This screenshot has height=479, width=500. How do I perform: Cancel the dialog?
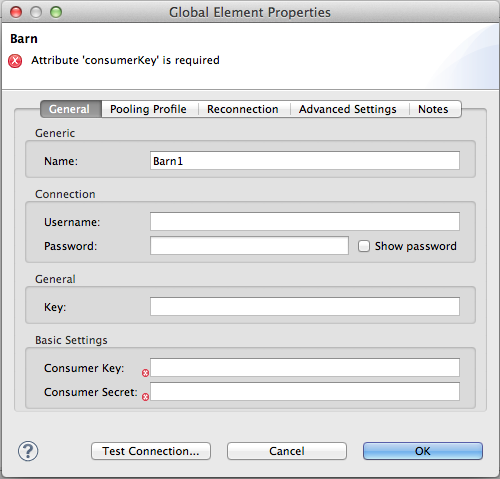coord(287,451)
